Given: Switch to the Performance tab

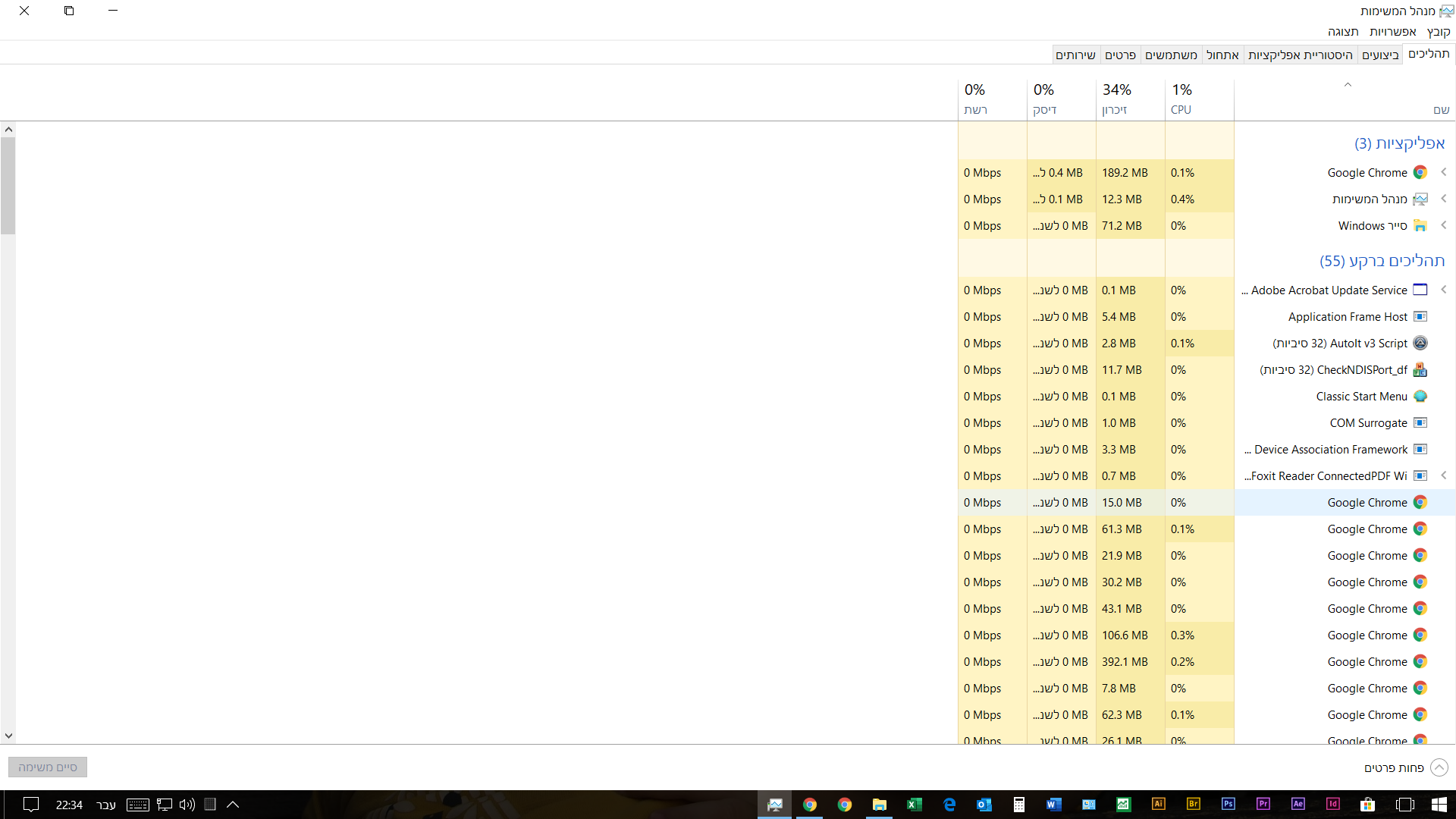Looking at the screenshot, I should pyautogui.click(x=1380, y=55).
